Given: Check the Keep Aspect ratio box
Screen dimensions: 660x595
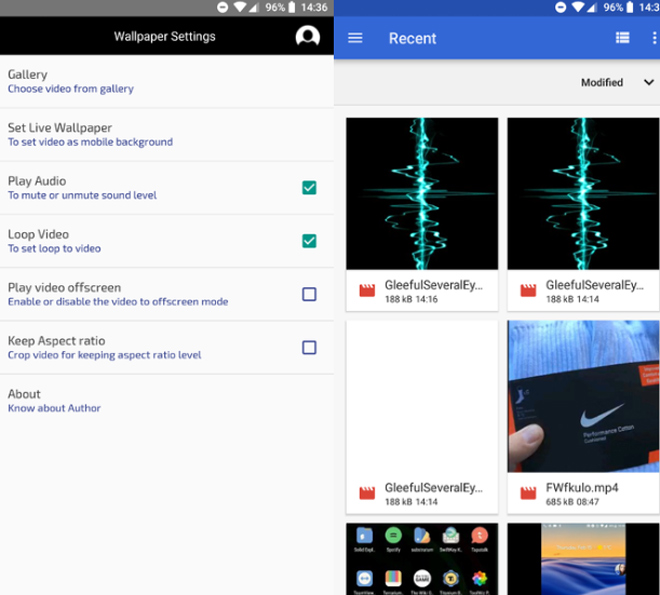Looking at the screenshot, I should click(309, 347).
